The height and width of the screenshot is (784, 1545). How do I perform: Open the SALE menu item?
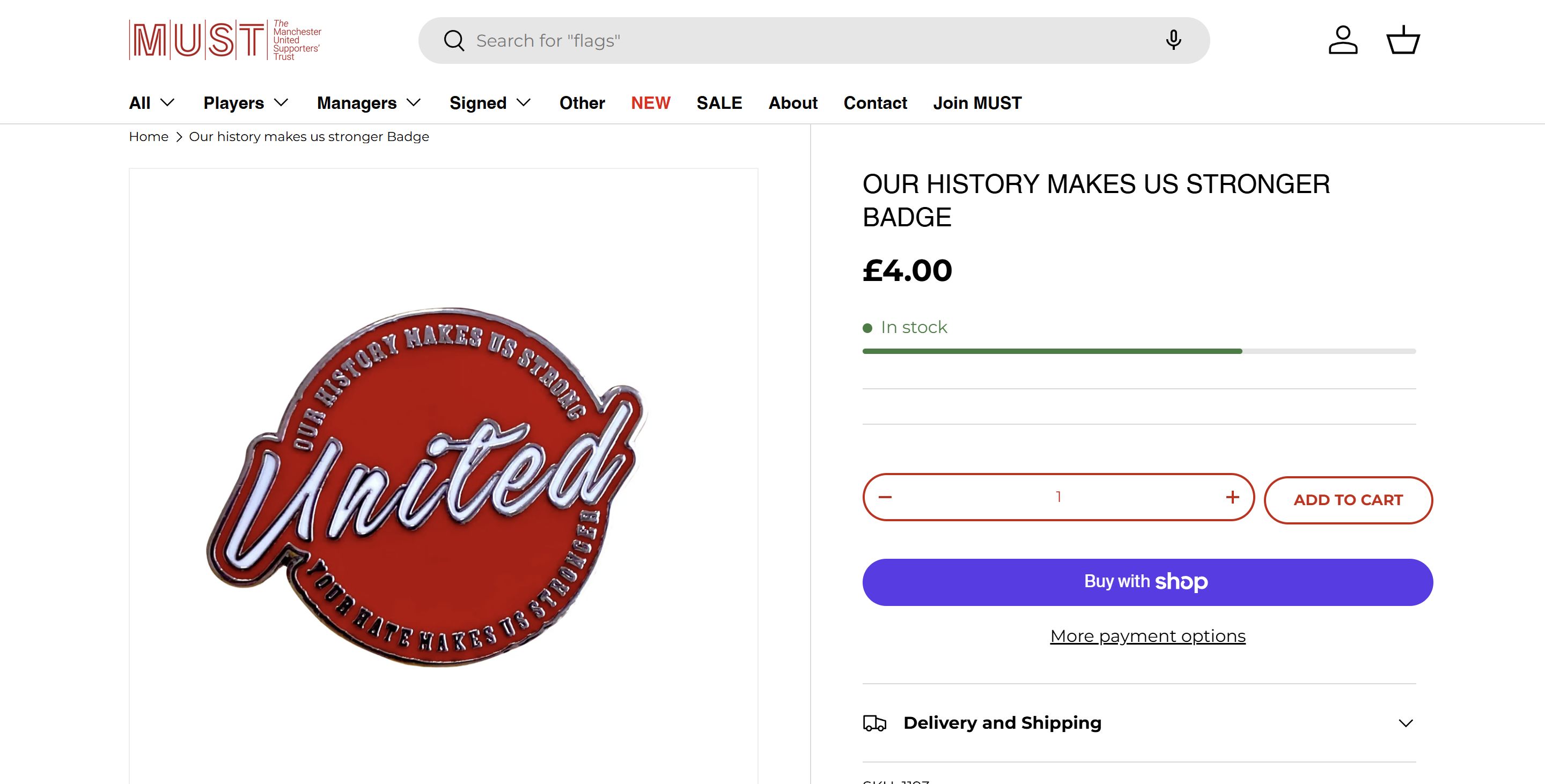pos(719,103)
